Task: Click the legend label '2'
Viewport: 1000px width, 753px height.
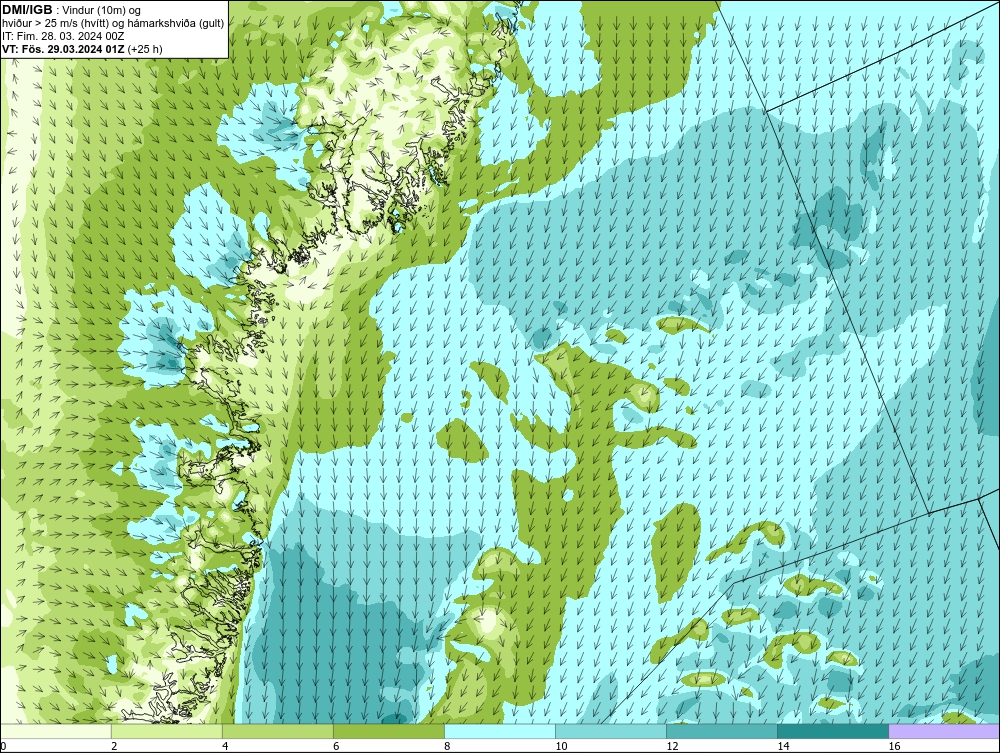Action: [114, 746]
